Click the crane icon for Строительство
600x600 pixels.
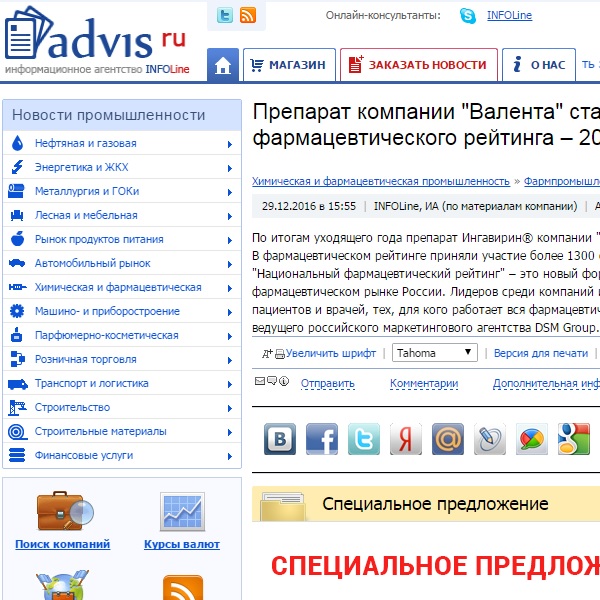17,408
